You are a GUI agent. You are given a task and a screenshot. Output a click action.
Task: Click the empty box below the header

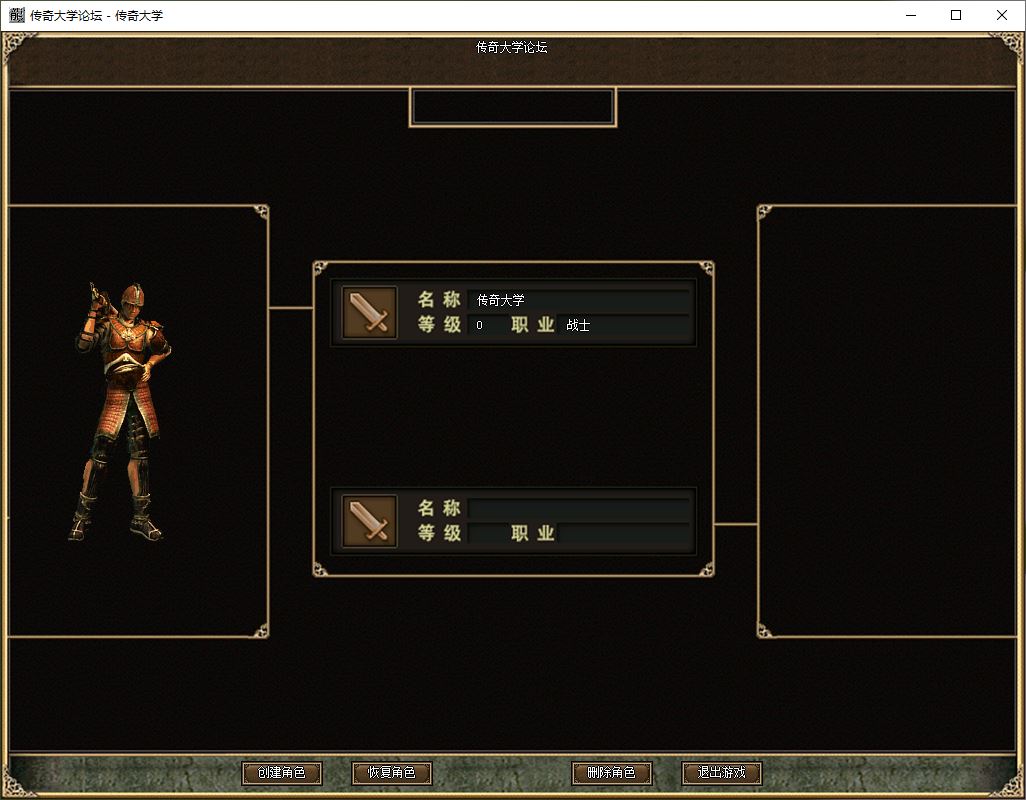coord(513,107)
